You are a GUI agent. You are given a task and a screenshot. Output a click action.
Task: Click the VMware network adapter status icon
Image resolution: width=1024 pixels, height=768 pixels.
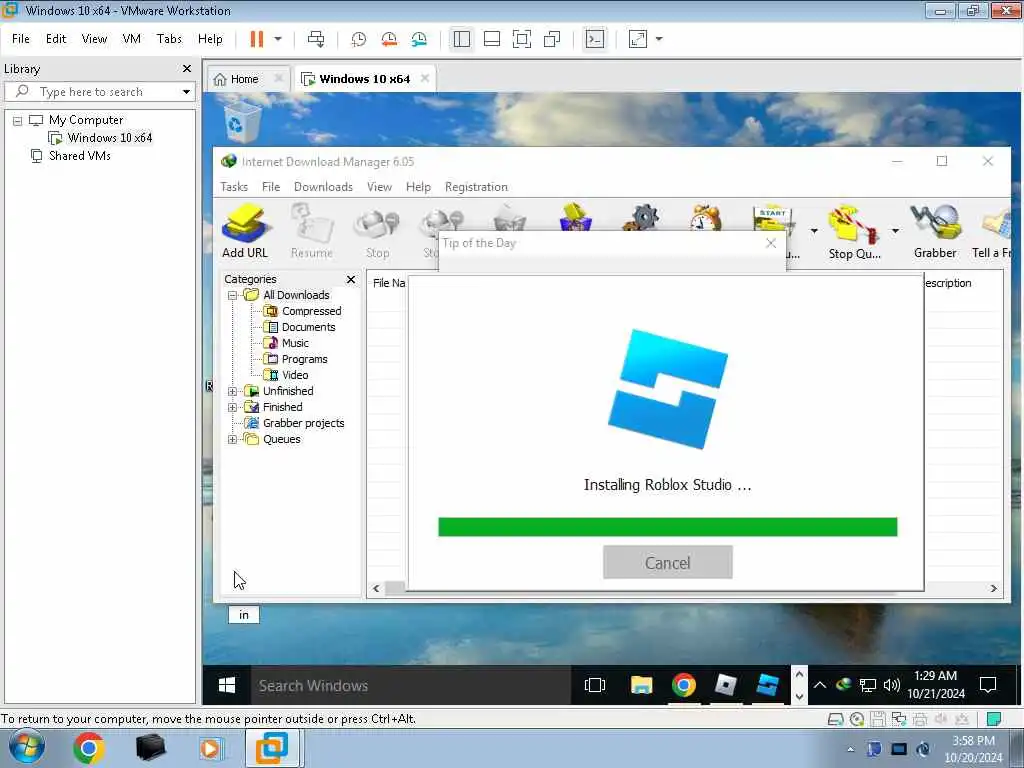(899, 719)
